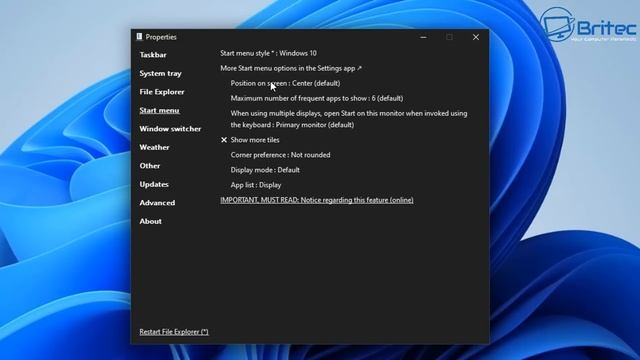Open the File Explorer section
Screen dimensions: 640x360
[162, 92]
